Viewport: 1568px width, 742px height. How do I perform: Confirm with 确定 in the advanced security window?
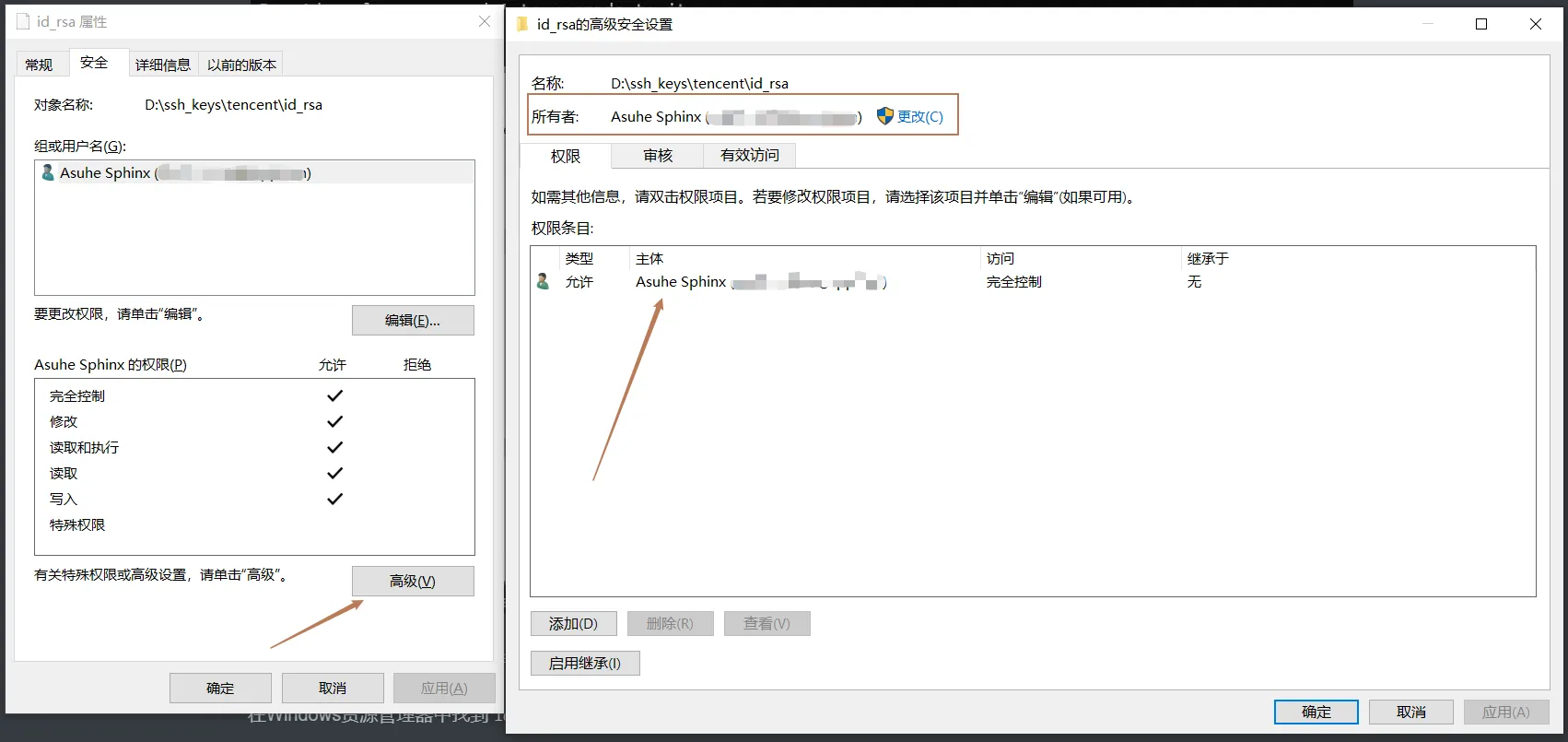coord(1316,713)
